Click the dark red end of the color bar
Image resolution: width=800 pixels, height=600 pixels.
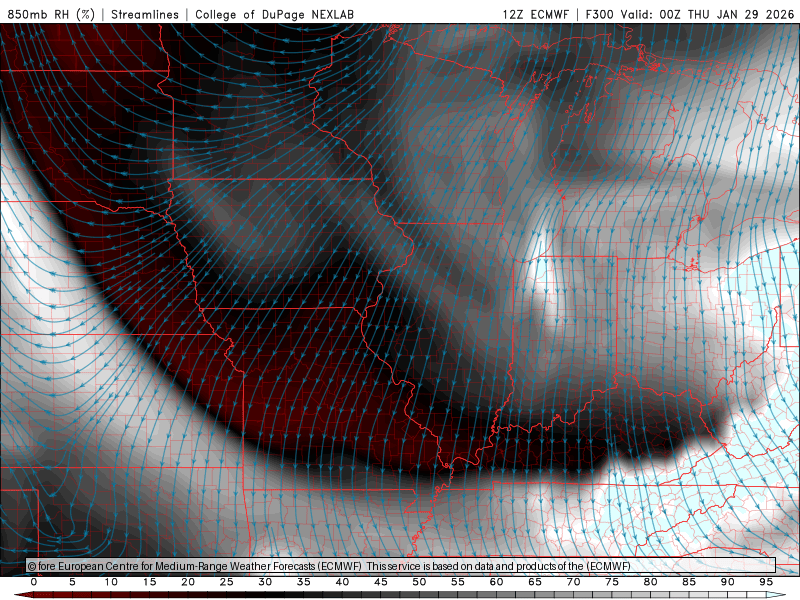(x=23, y=595)
